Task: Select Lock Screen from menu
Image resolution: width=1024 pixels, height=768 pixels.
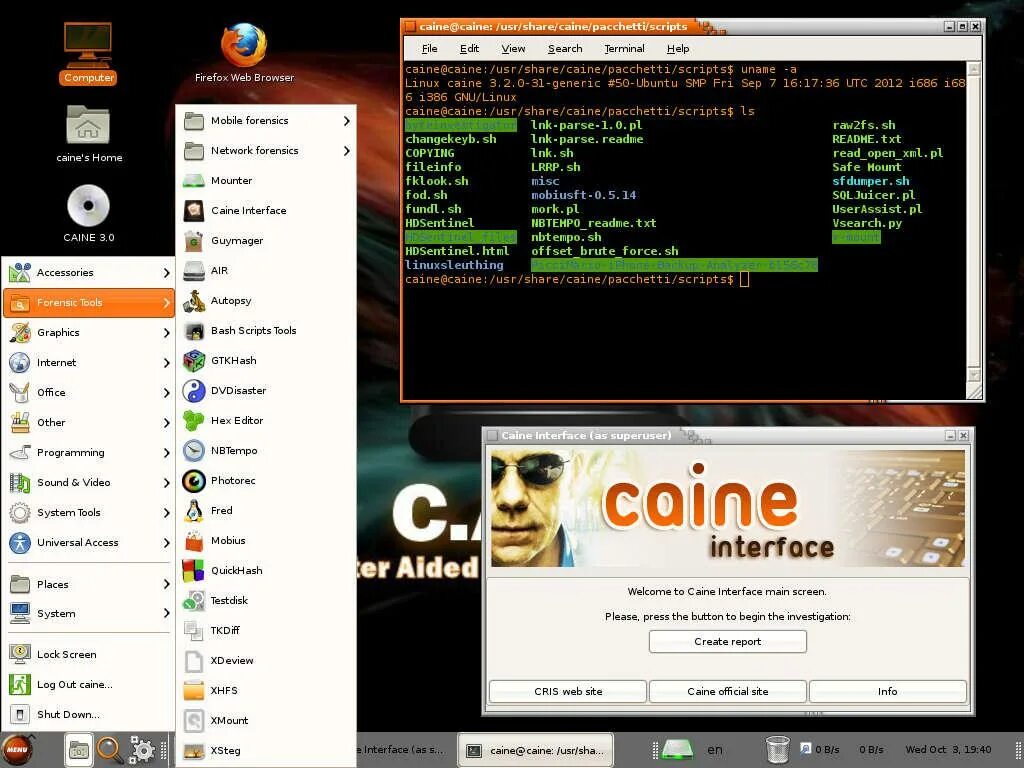Action: [89, 654]
